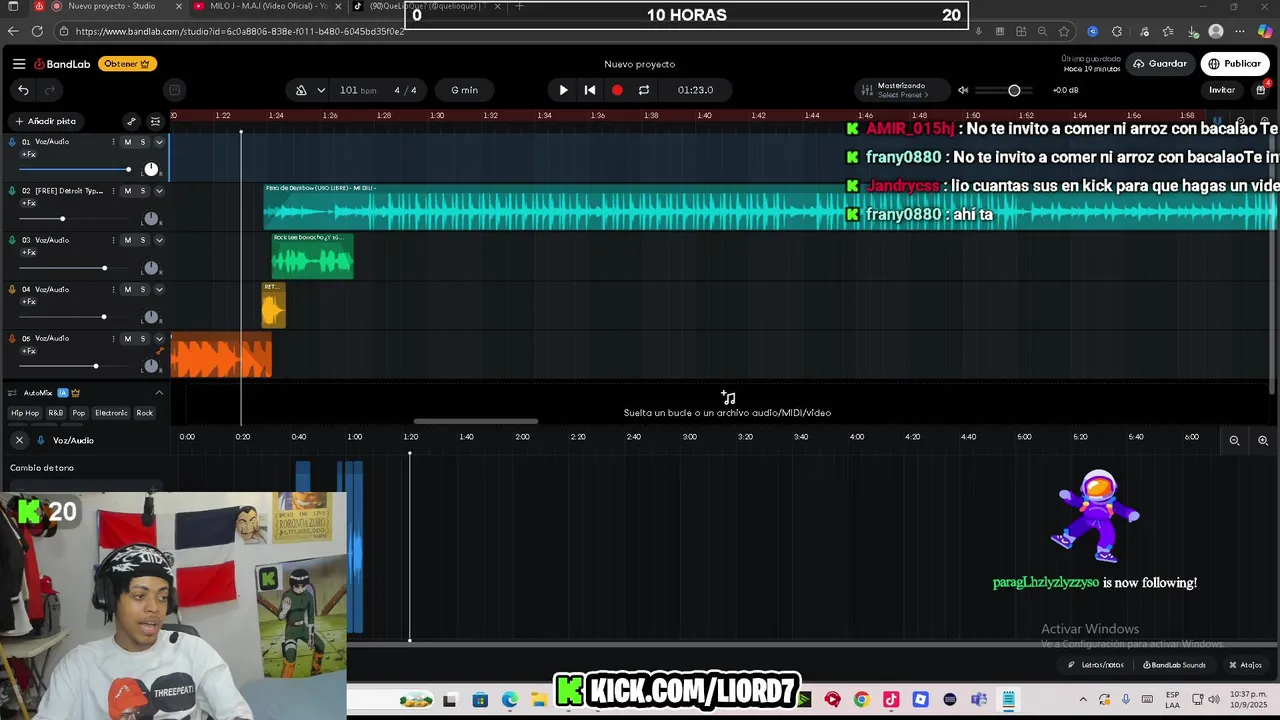Open the BandLab hamburger menu
1280x720 pixels.
[x=19, y=64]
